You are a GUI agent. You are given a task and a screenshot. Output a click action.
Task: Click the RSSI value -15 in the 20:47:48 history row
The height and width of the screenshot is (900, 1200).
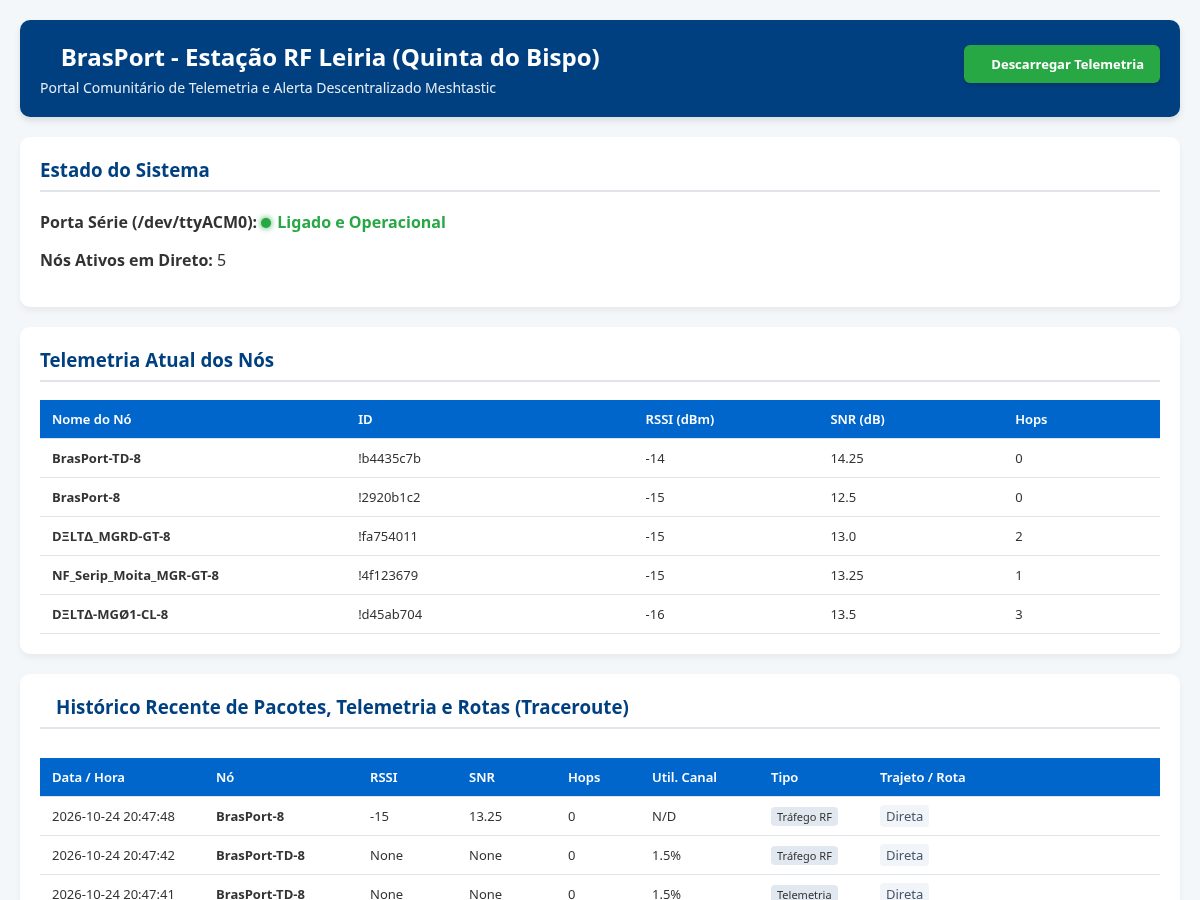click(x=379, y=816)
